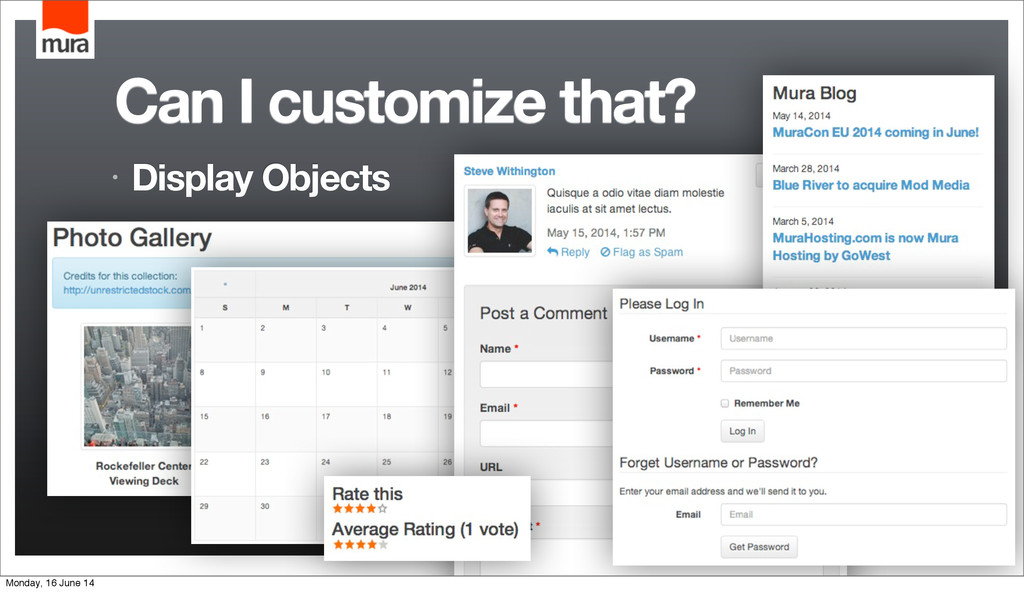The height and width of the screenshot is (592, 1024).
Task: Click the Reply arrow icon
Action: point(552,252)
